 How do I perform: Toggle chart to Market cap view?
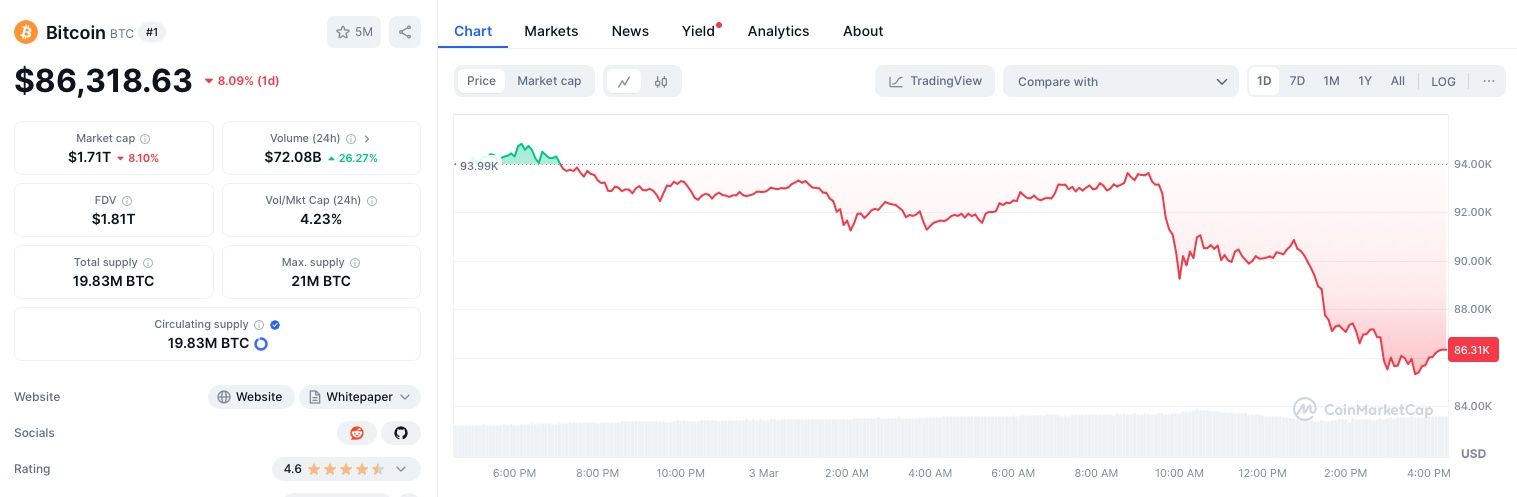[x=549, y=81]
